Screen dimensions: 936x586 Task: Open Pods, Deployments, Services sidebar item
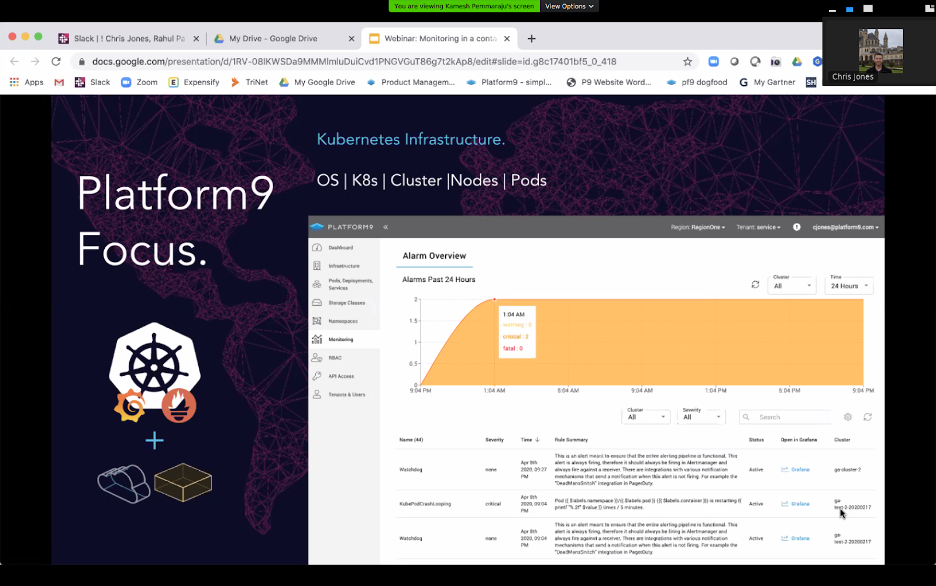(344, 284)
